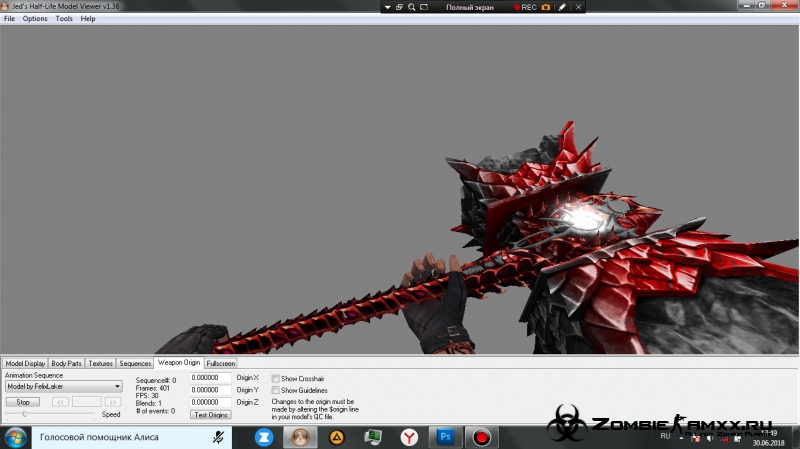Viewport: 800px width, 449px height.
Task: Switch to the Body Parts tab
Action: 66,363
